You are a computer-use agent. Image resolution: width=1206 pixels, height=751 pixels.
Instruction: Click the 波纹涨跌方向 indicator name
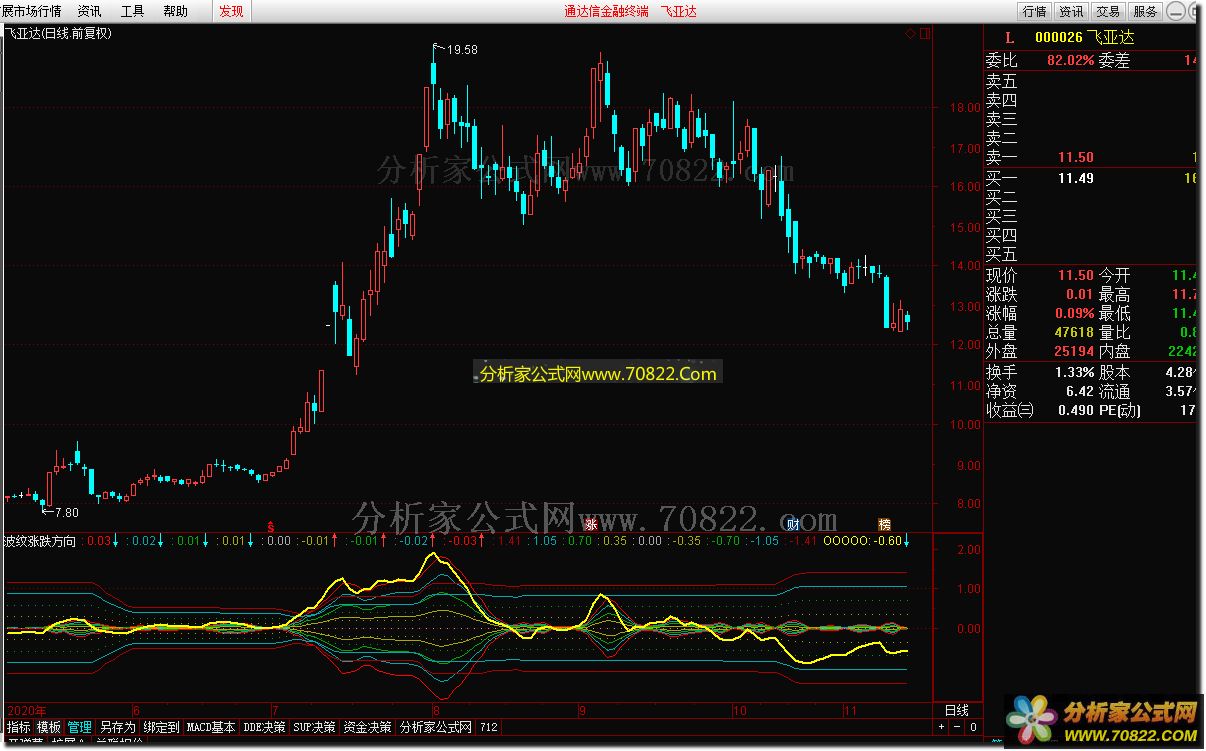[39, 541]
